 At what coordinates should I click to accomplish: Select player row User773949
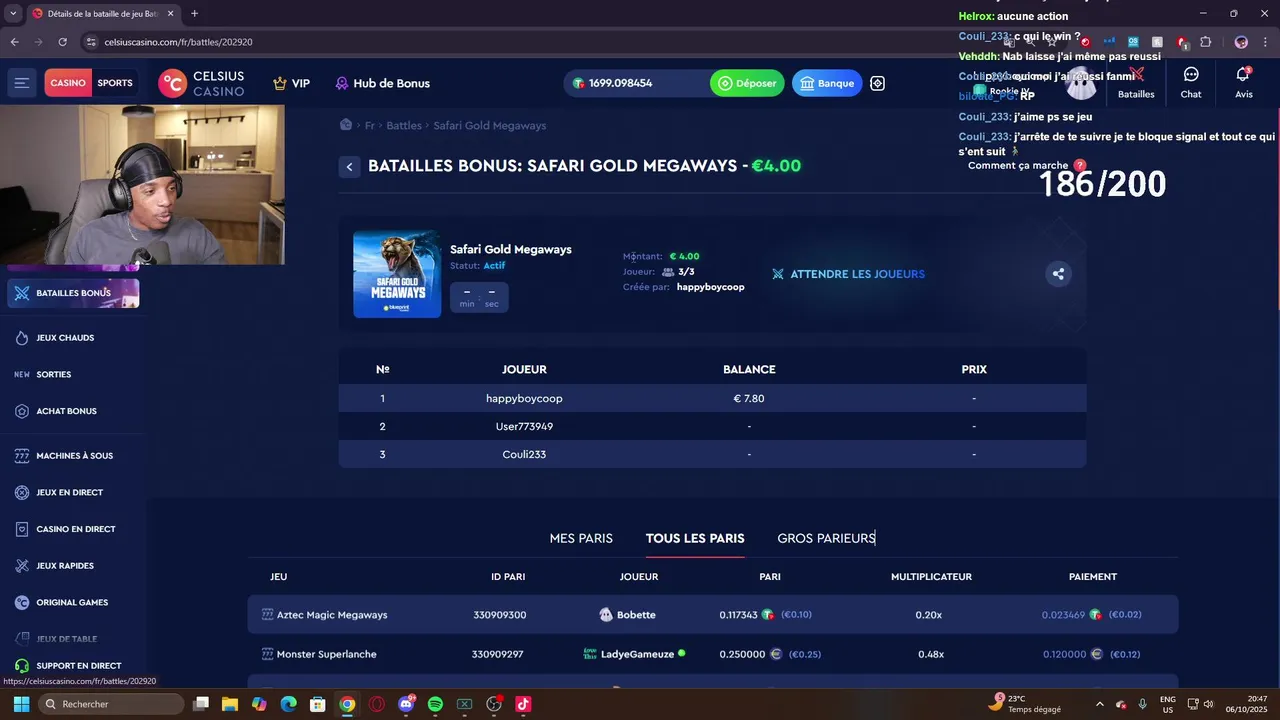[x=712, y=426]
